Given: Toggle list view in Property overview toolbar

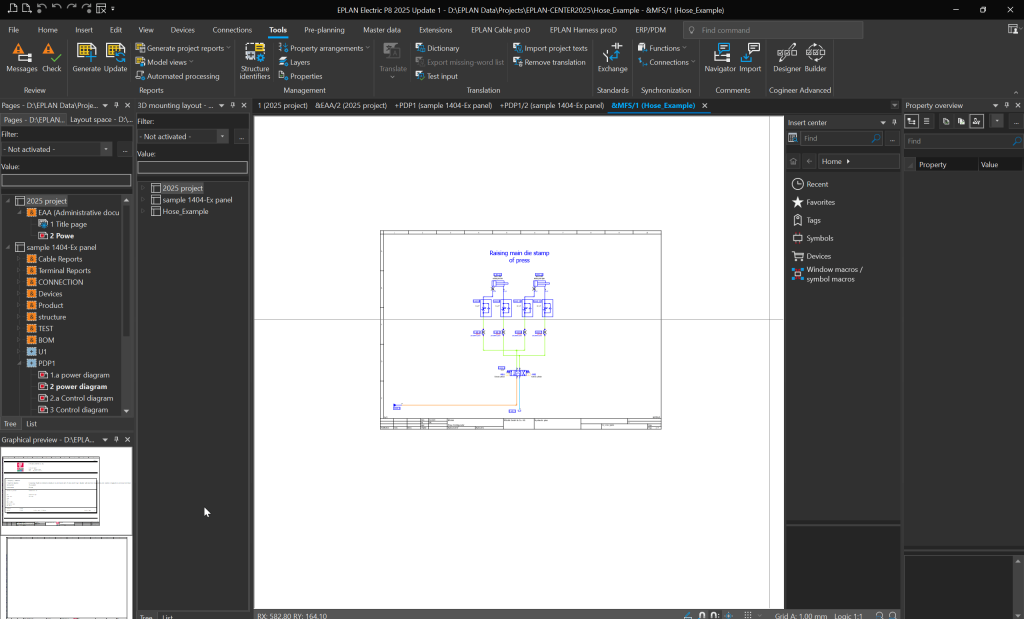Looking at the screenshot, I should (x=927, y=121).
